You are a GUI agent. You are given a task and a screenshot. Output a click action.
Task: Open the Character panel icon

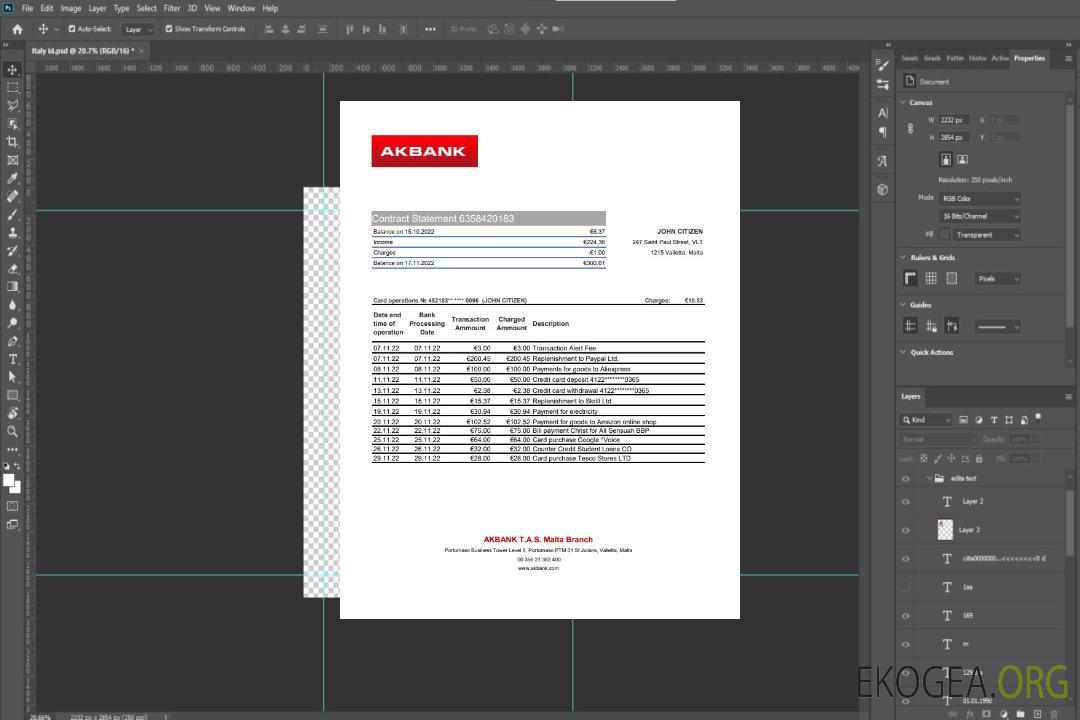coord(882,113)
